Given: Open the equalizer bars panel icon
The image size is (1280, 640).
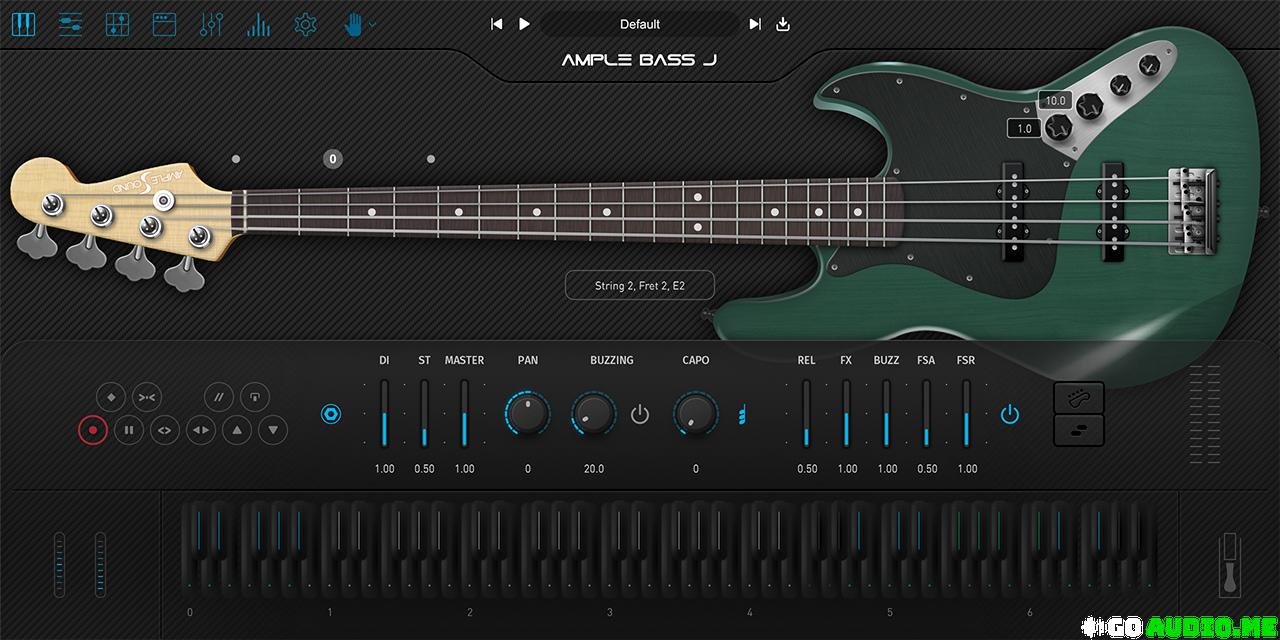Looking at the screenshot, I should pos(258,24).
